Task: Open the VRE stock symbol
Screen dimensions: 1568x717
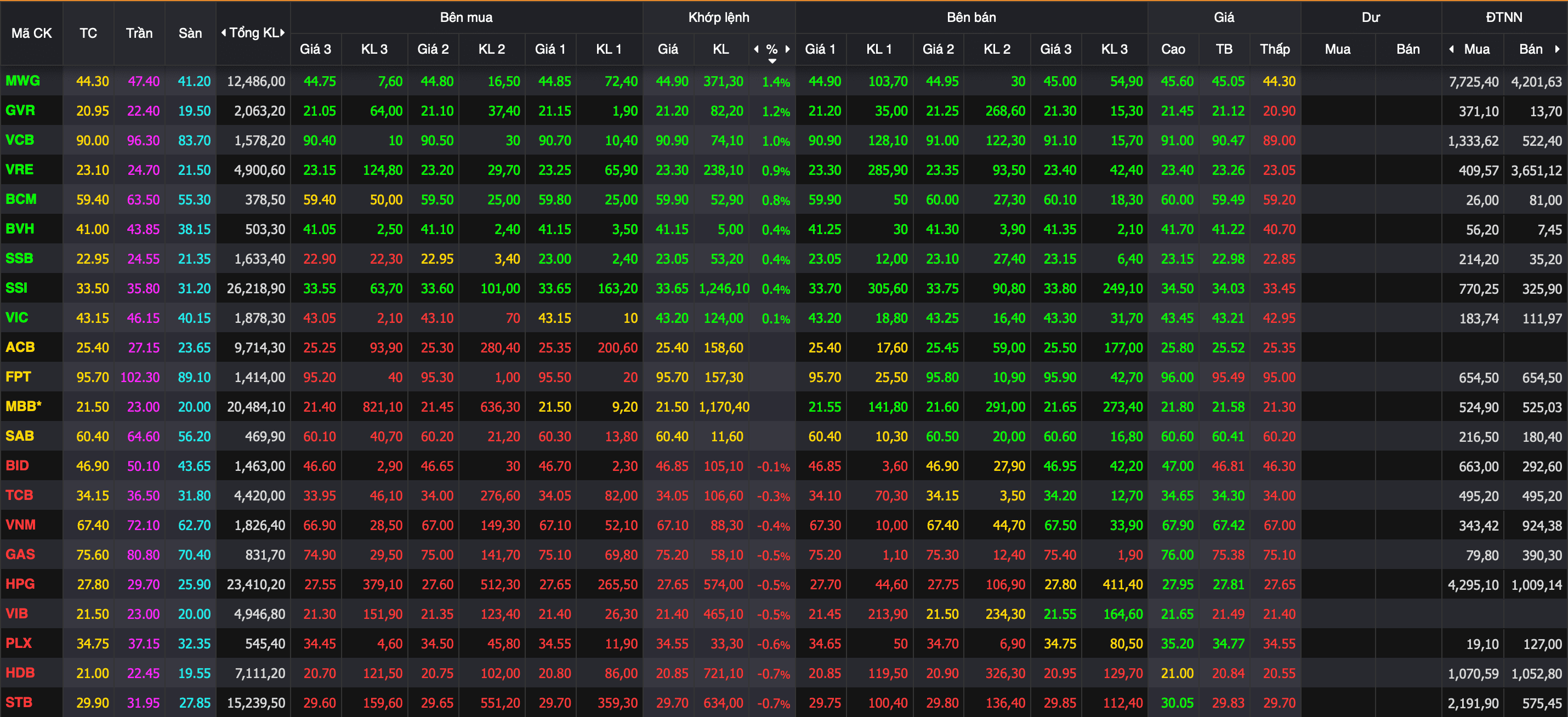Action: point(19,170)
